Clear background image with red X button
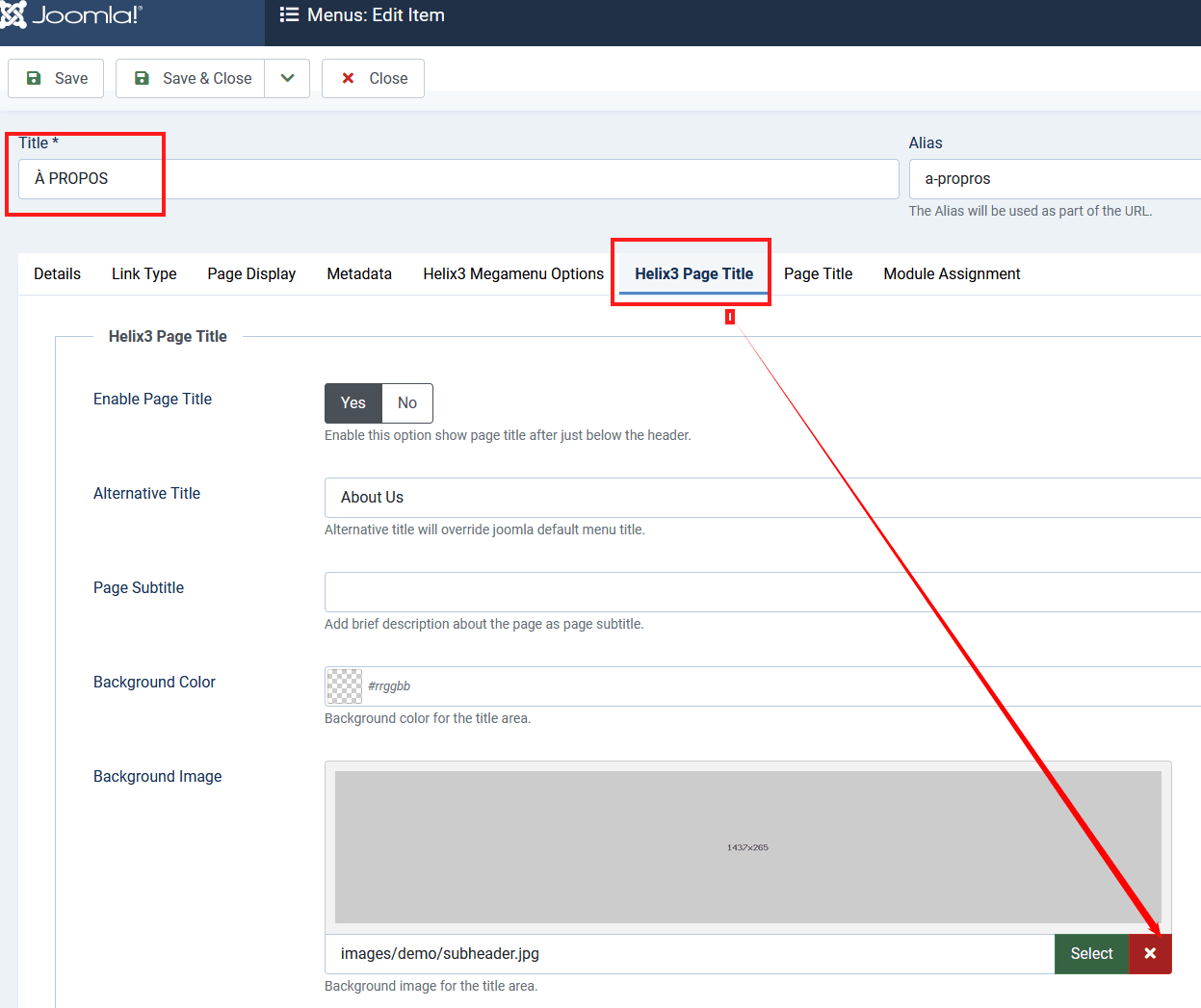The height and width of the screenshot is (1008, 1201). pos(1150,953)
